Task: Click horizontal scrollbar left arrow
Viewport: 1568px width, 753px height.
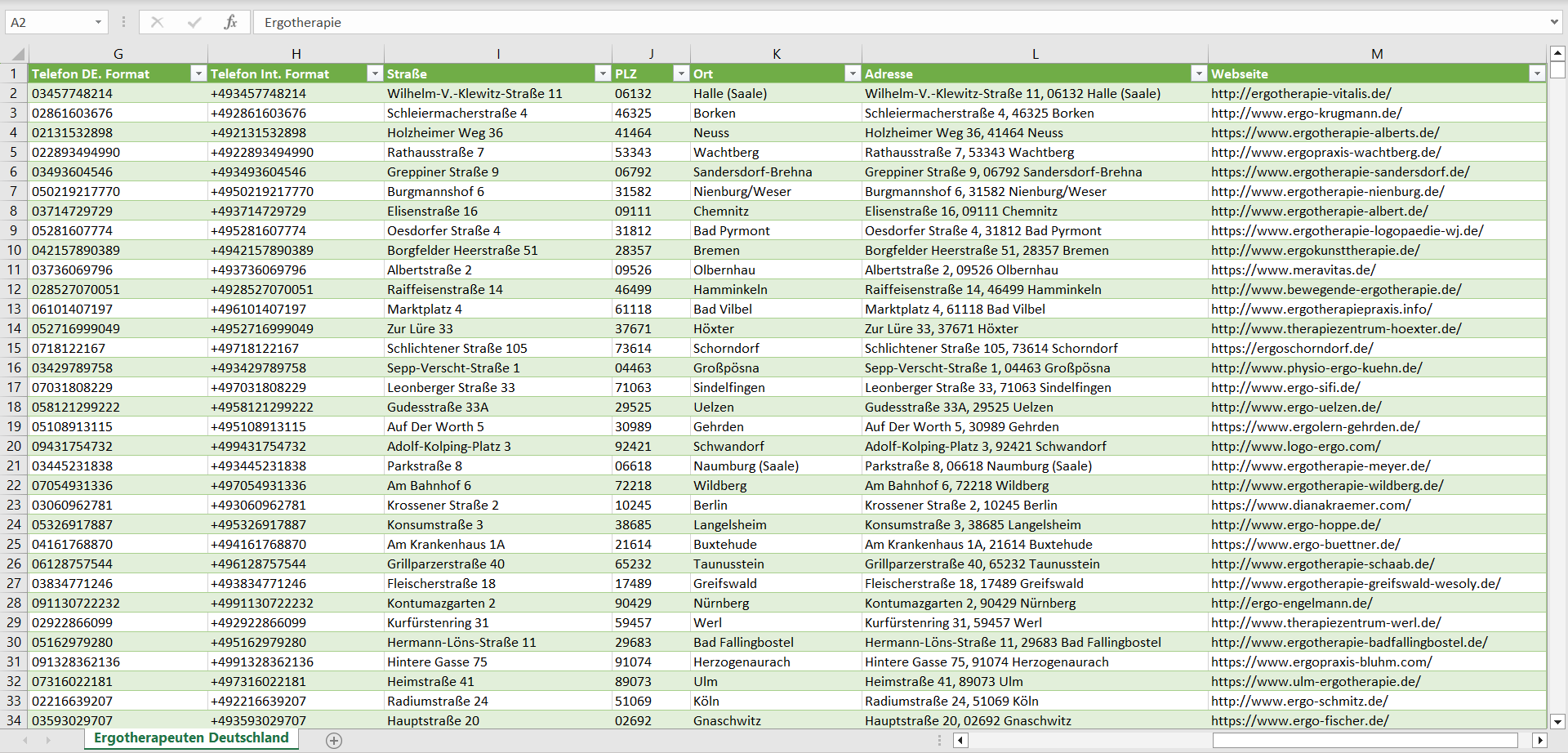Action: pos(961,740)
